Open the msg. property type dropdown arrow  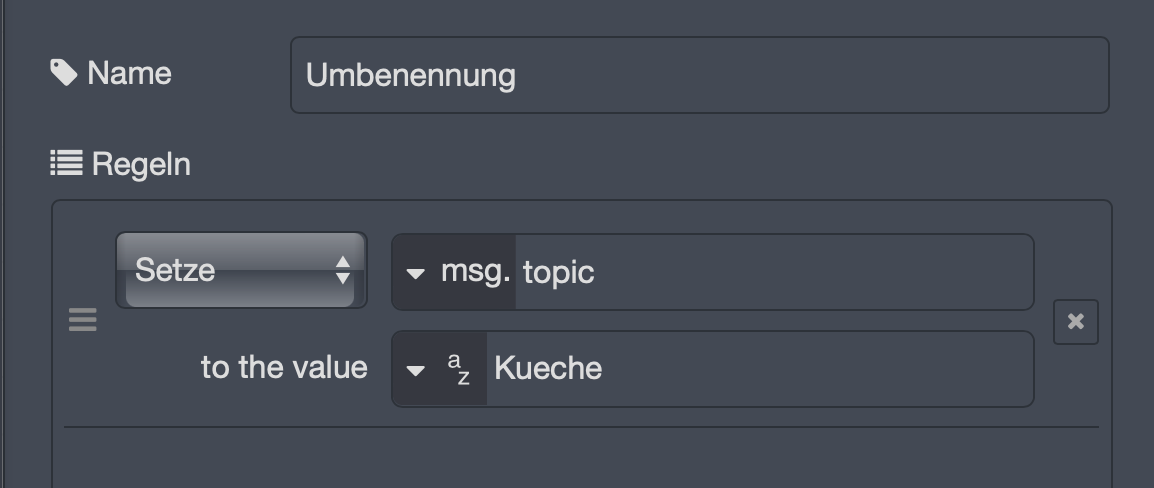click(416, 274)
